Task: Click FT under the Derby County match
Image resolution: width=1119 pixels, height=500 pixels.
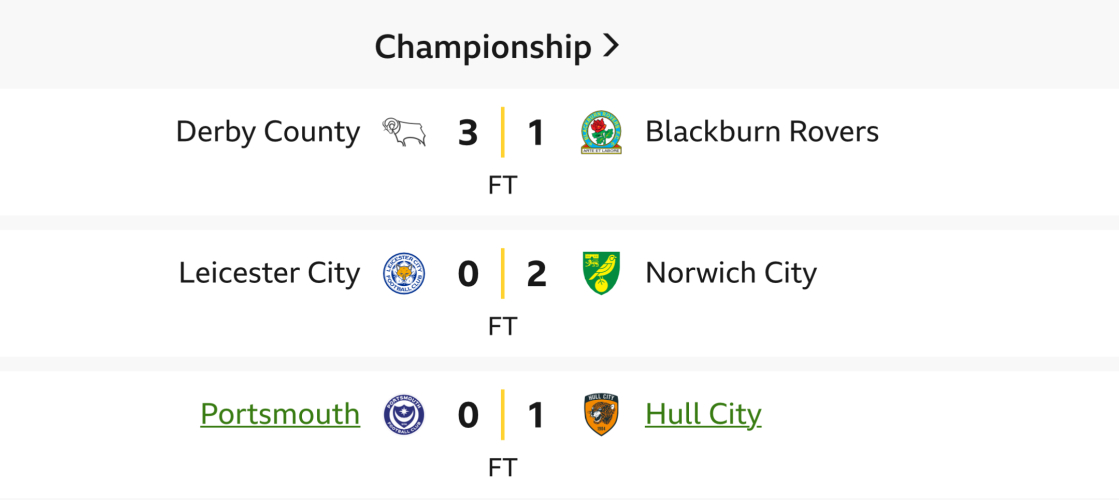Action: point(502,186)
